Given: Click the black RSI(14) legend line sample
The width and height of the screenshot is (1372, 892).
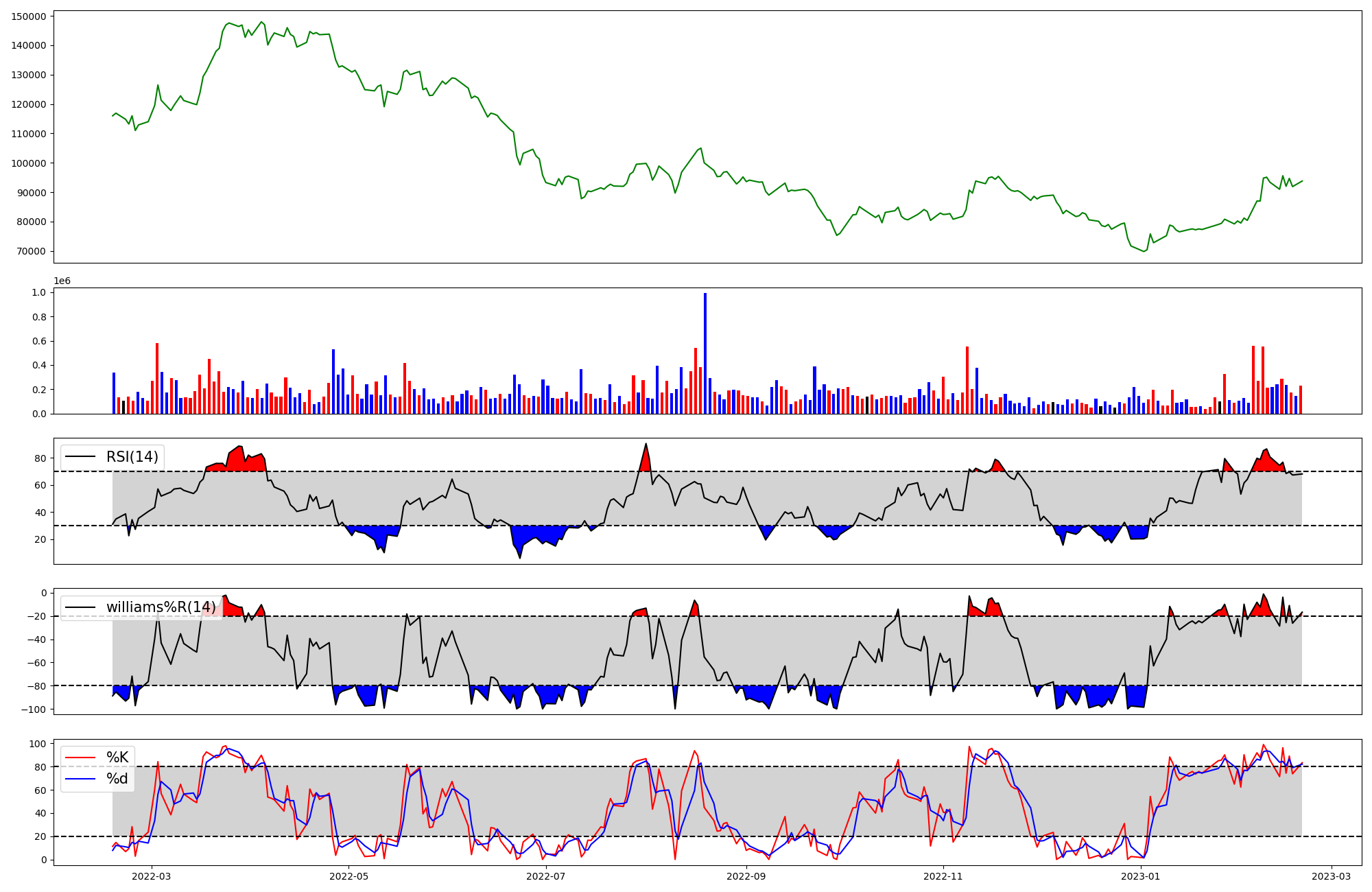Looking at the screenshot, I should 80,457.
